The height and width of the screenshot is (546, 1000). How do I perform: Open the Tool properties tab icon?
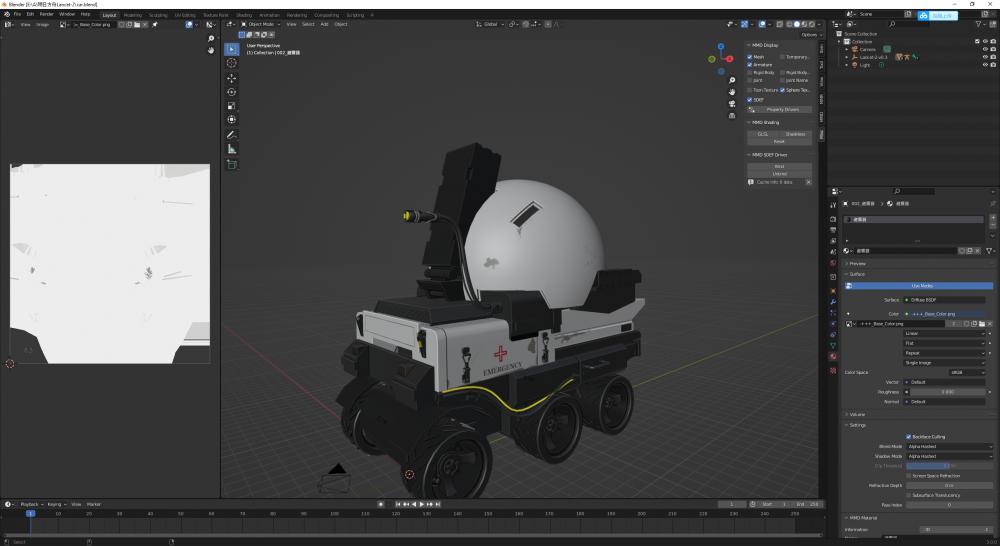[x=833, y=205]
